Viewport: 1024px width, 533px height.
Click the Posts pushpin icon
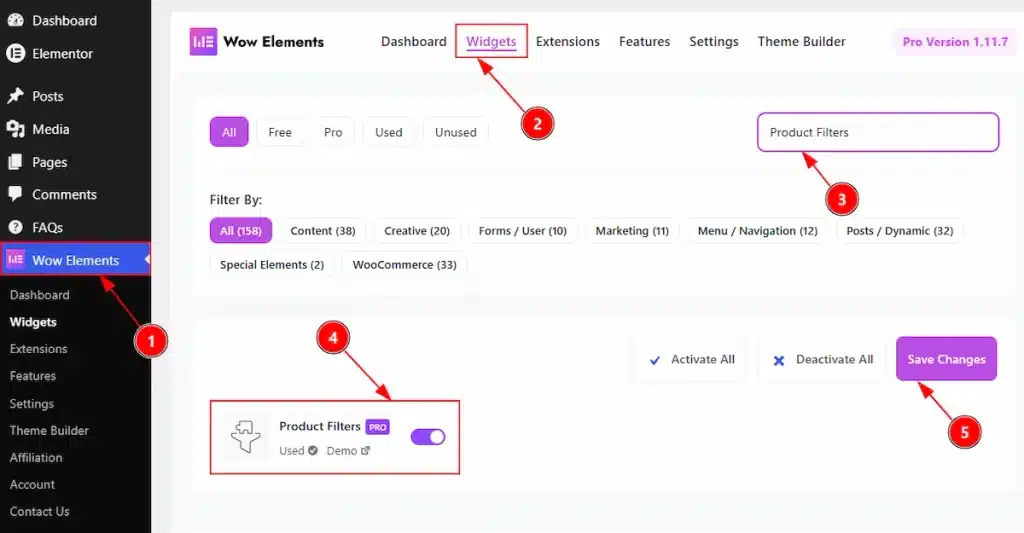click(x=15, y=96)
